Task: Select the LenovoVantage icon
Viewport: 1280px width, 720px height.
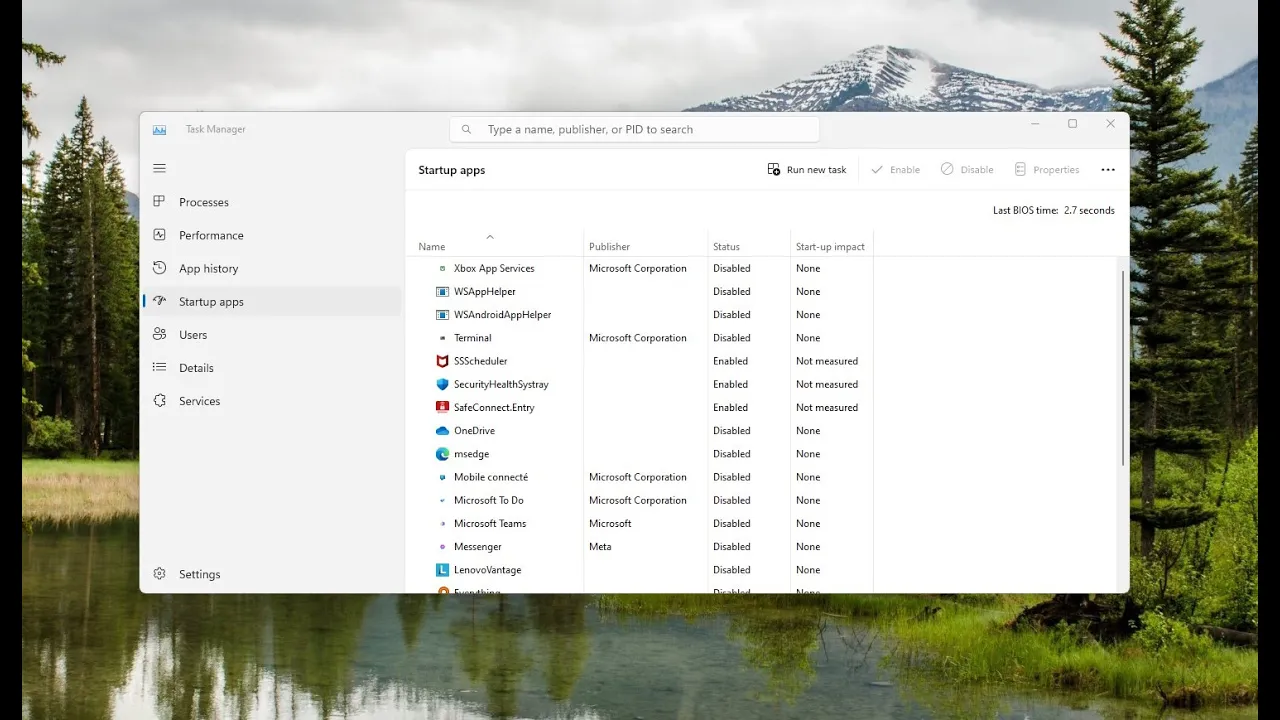Action: click(443, 570)
